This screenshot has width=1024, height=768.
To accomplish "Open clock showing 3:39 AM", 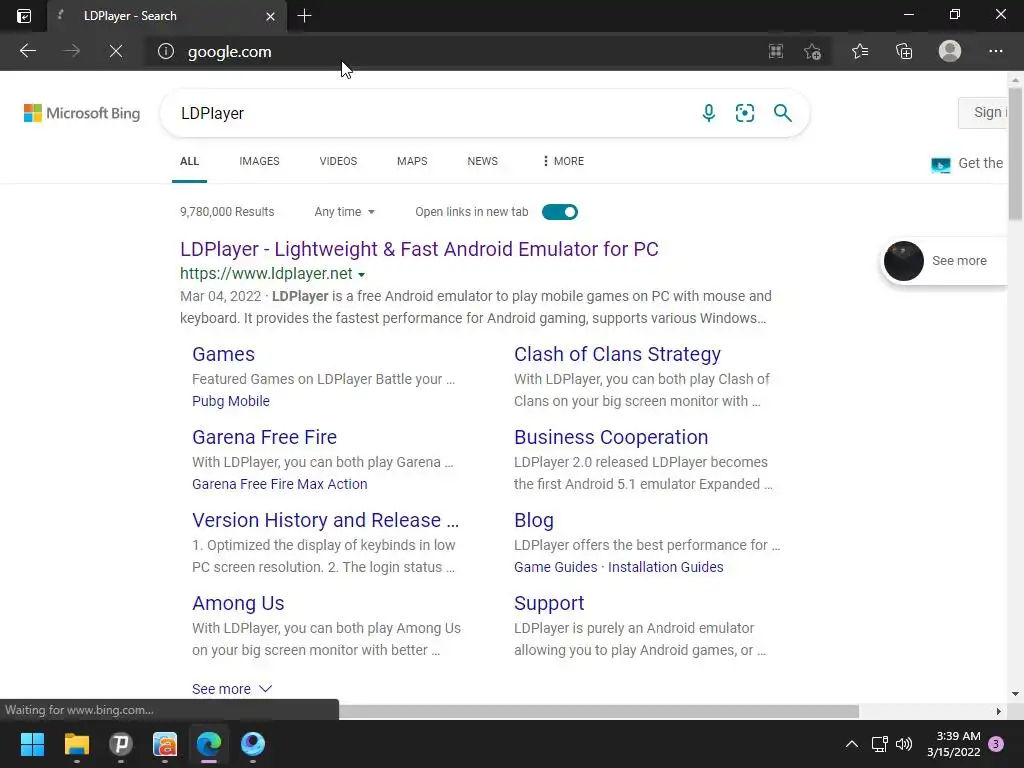I will pos(953,744).
